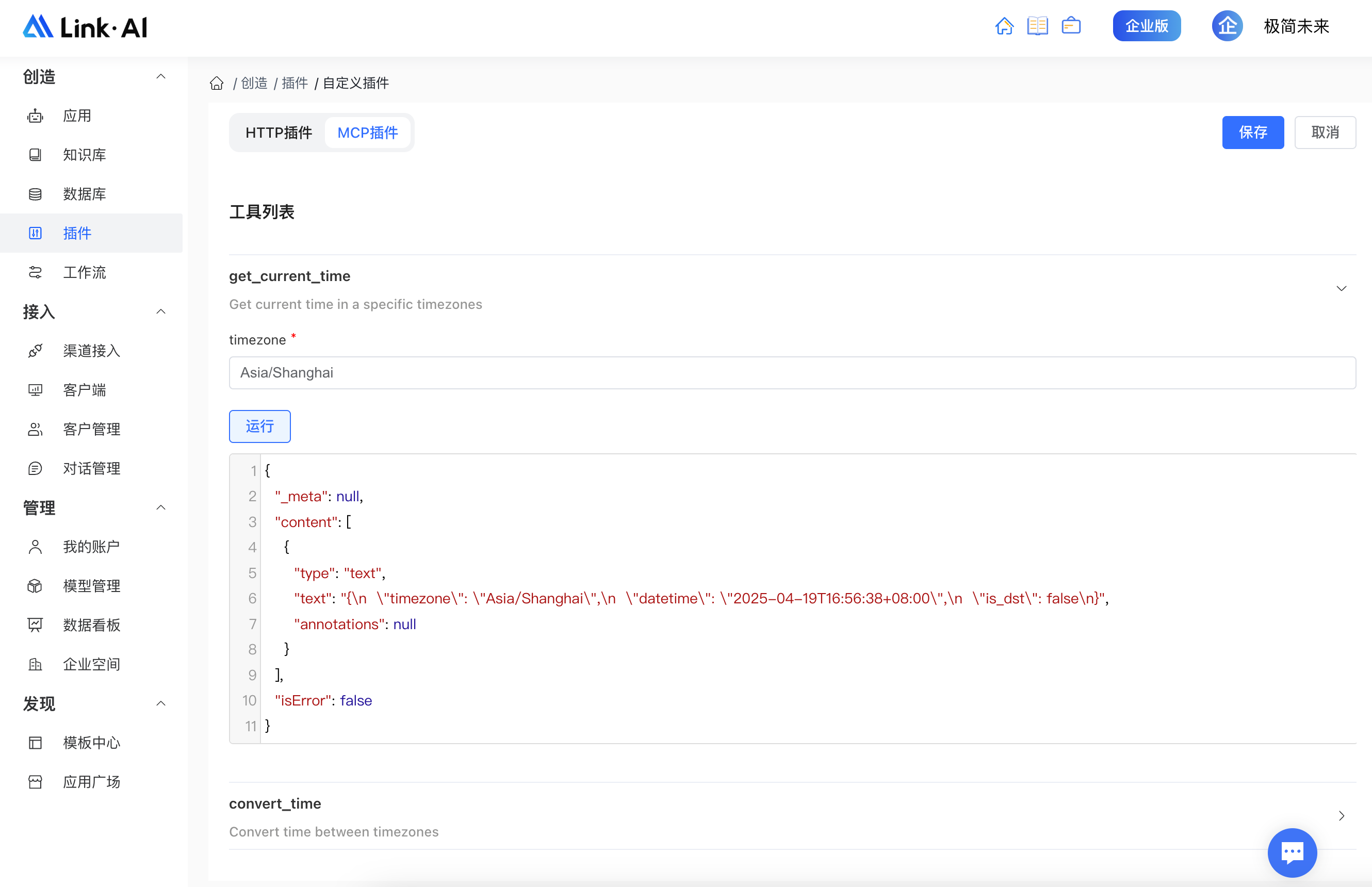Collapse the 接入 sidebar section
Image resolution: width=1372 pixels, height=887 pixels.
[x=161, y=311]
